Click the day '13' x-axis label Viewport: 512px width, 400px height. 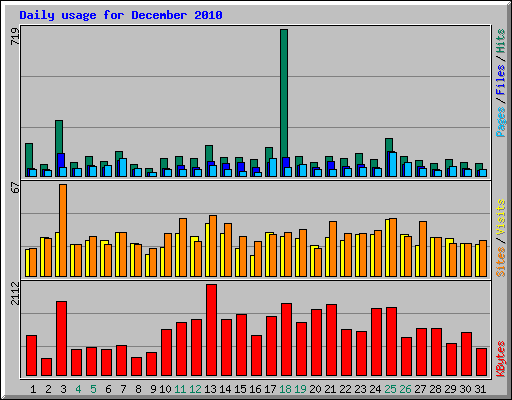click(x=210, y=389)
